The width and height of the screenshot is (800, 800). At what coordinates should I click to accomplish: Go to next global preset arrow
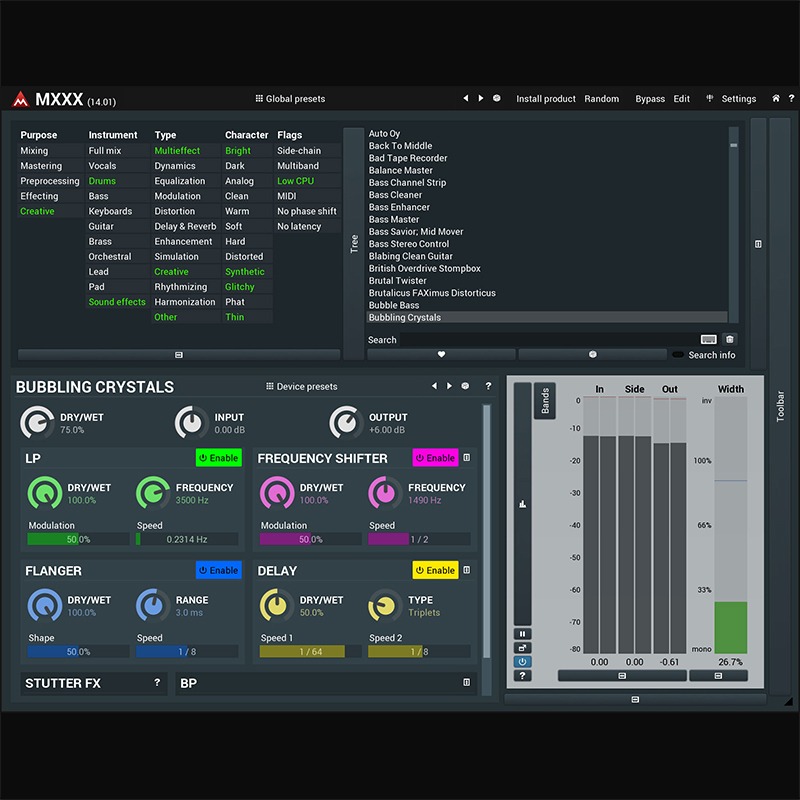[x=481, y=98]
